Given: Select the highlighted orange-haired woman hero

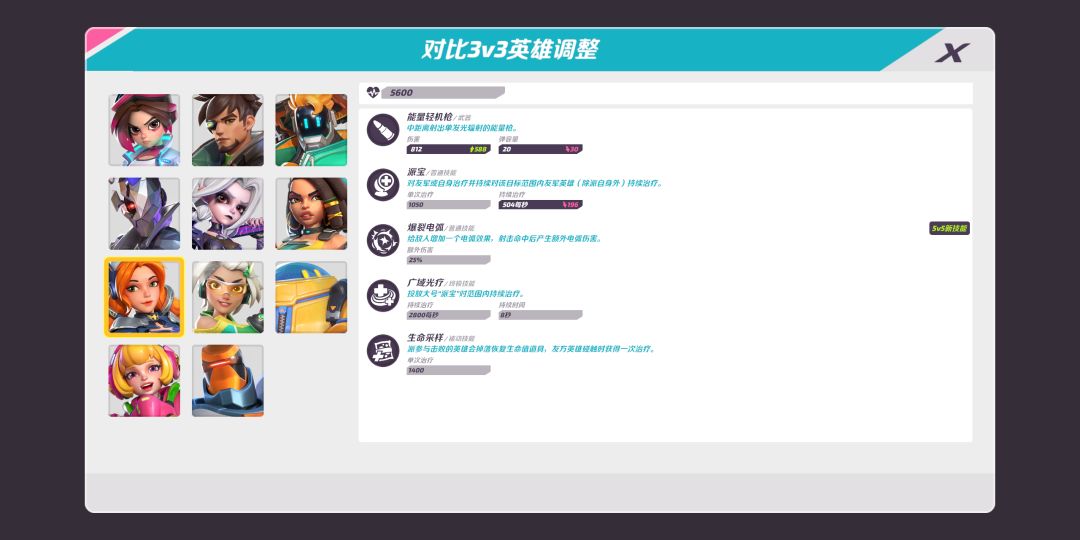Looking at the screenshot, I should click(x=144, y=297).
